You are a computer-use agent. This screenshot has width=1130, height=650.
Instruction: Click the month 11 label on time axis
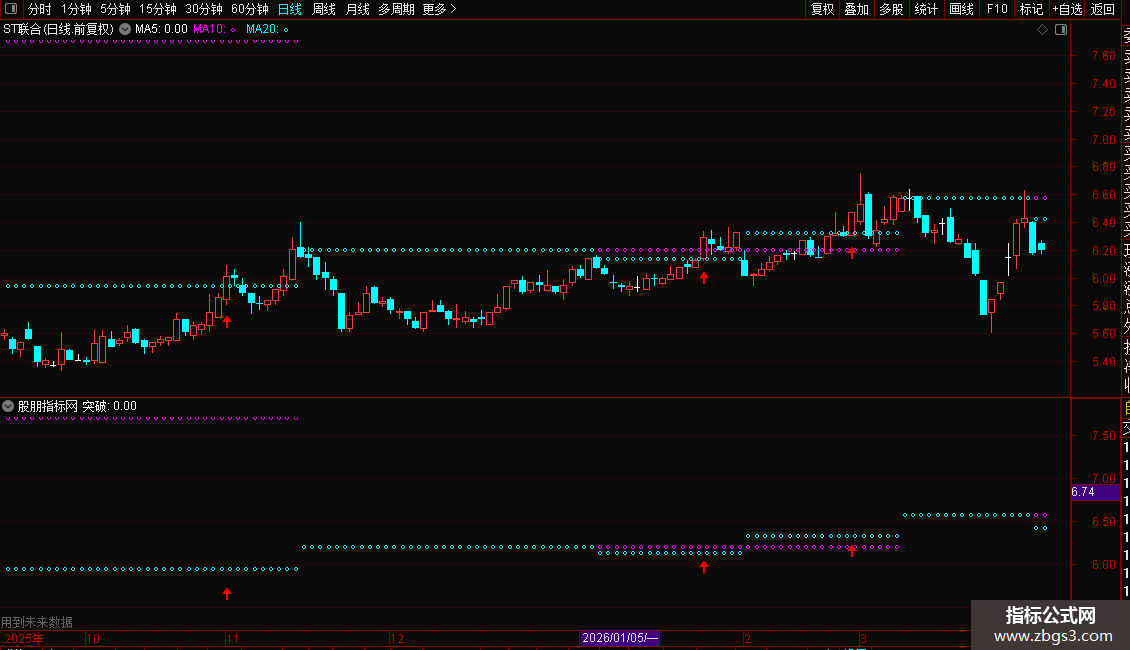pos(232,638)
